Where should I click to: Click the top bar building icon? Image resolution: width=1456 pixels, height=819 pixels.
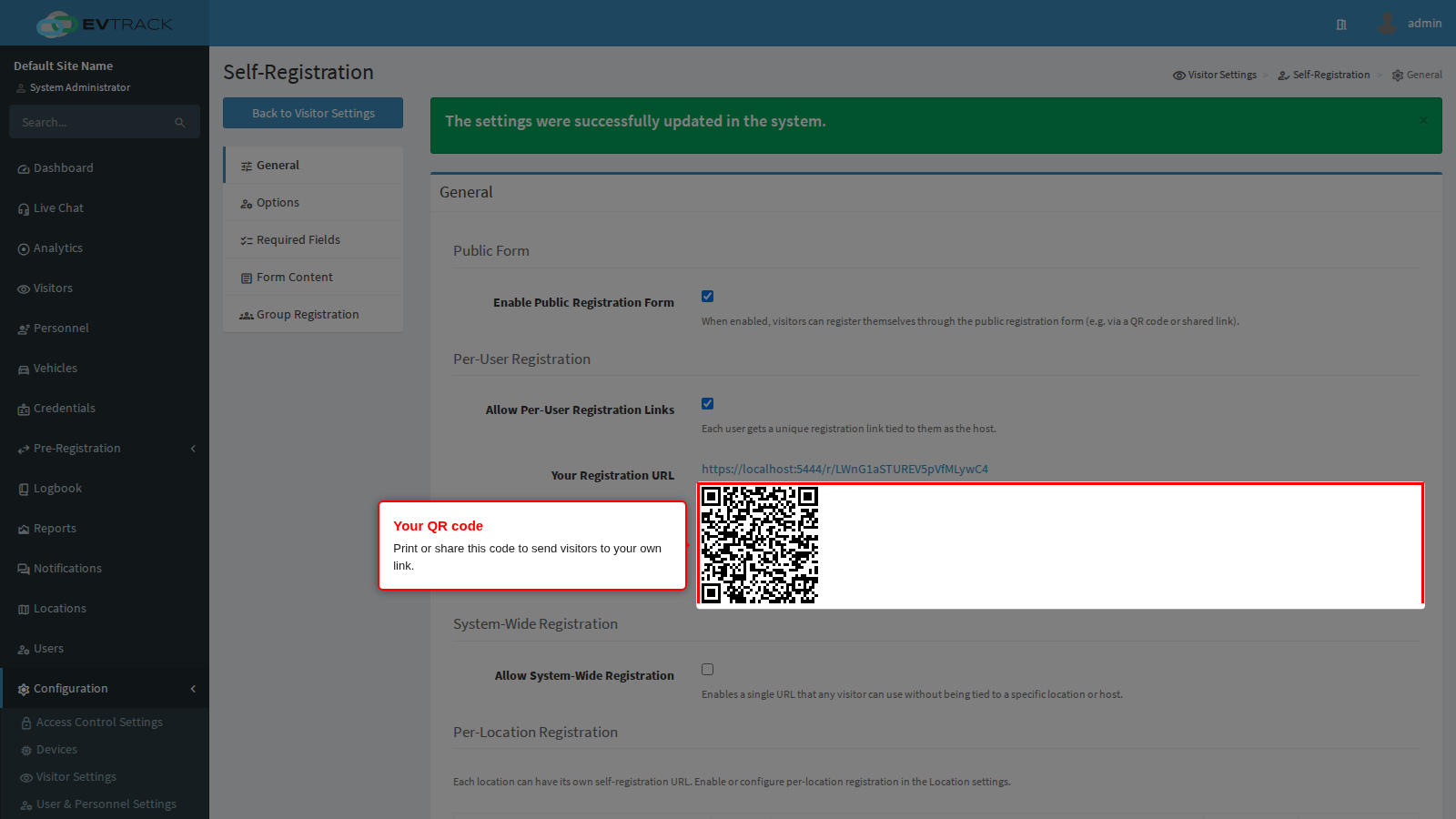point(1341,25)
